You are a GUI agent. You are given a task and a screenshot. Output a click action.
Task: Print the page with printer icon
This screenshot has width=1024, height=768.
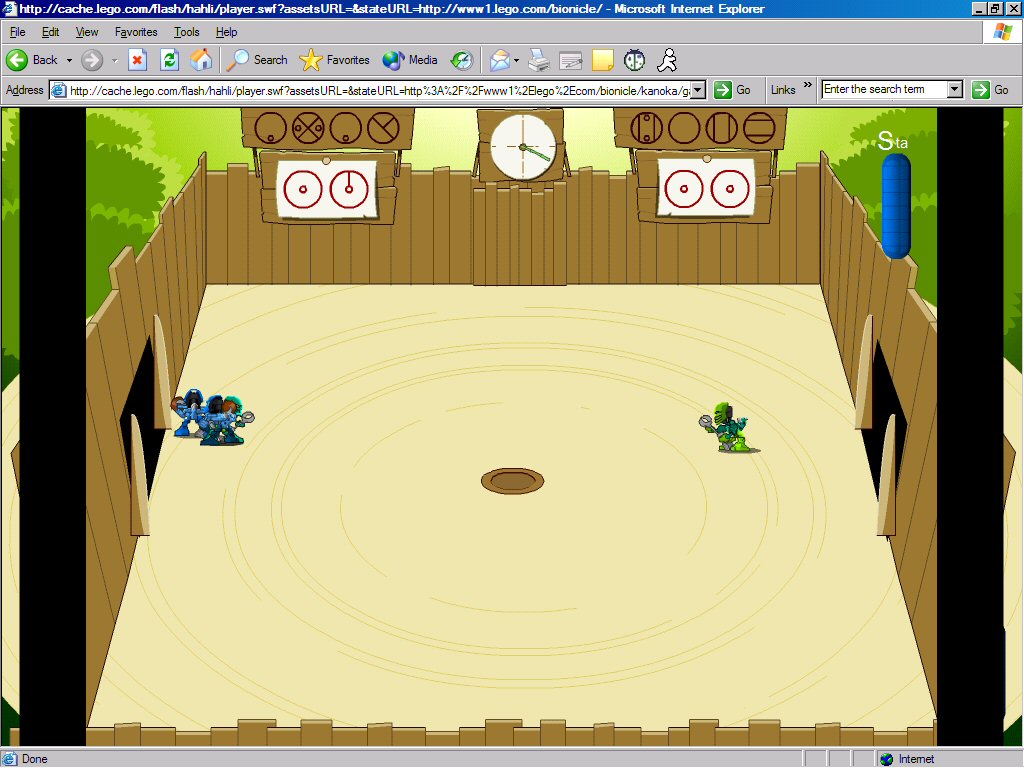click(x=539, y=60)
